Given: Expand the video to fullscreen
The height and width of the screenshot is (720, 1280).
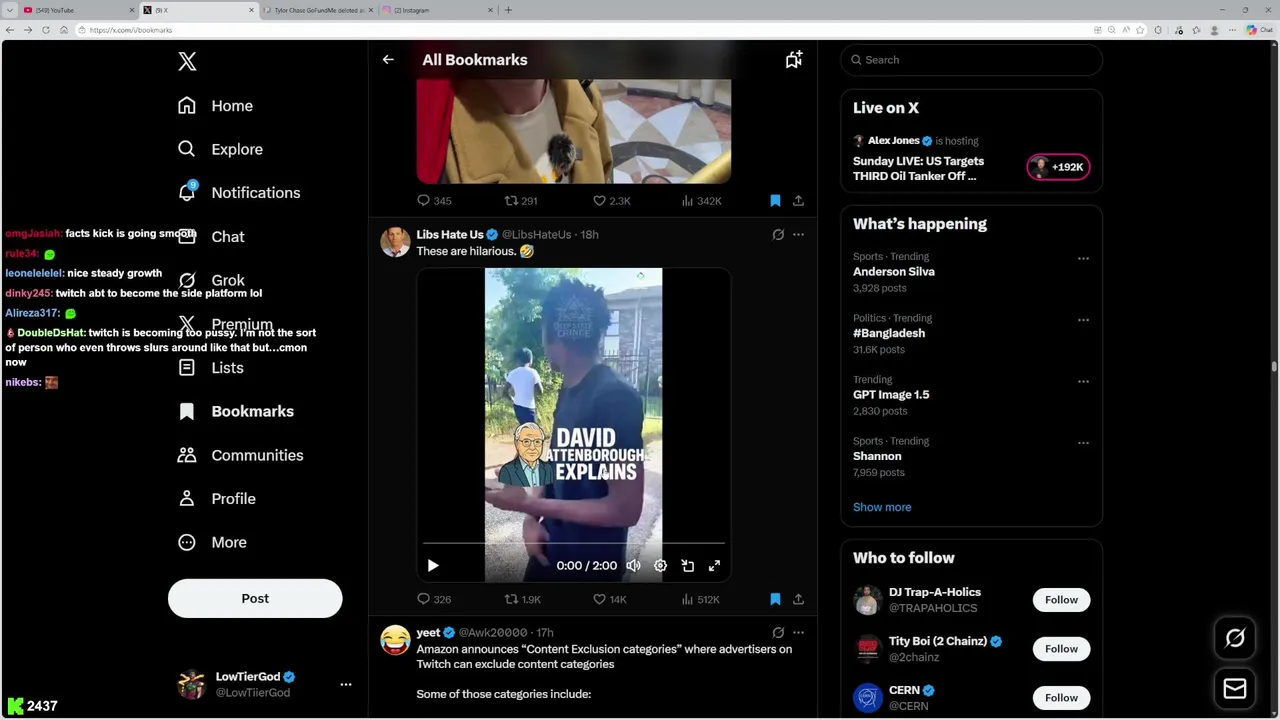Looking at the screenshot, I should (x=714, y=566).
